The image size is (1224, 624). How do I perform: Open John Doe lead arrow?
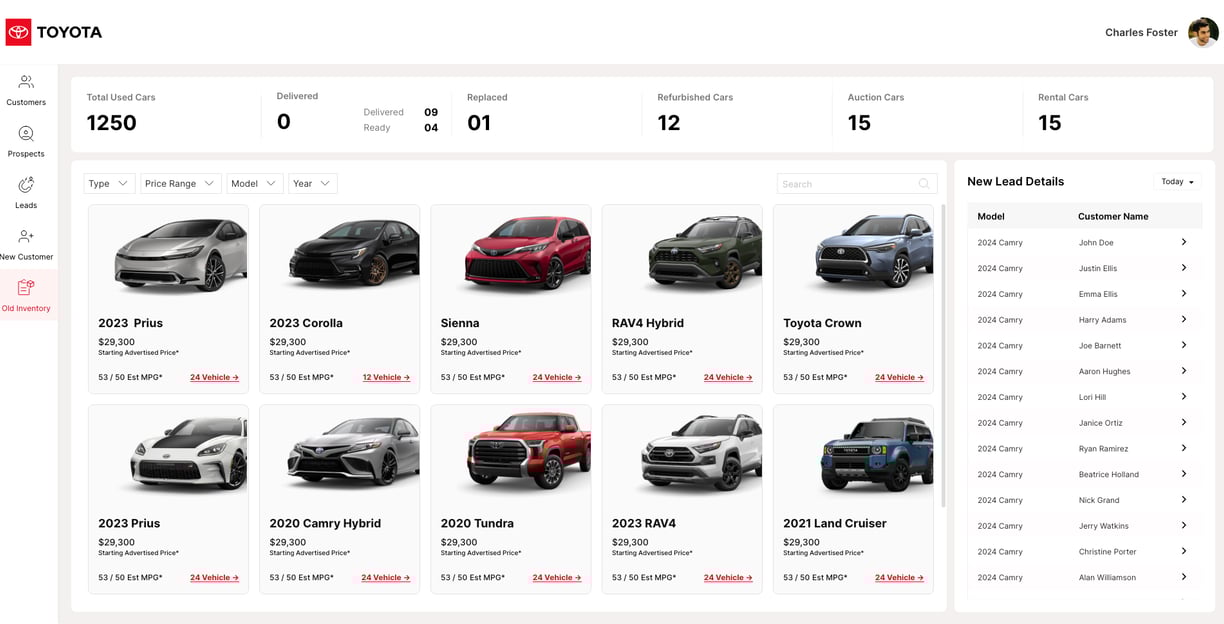pyautogui.click(x=1184, y=242)
